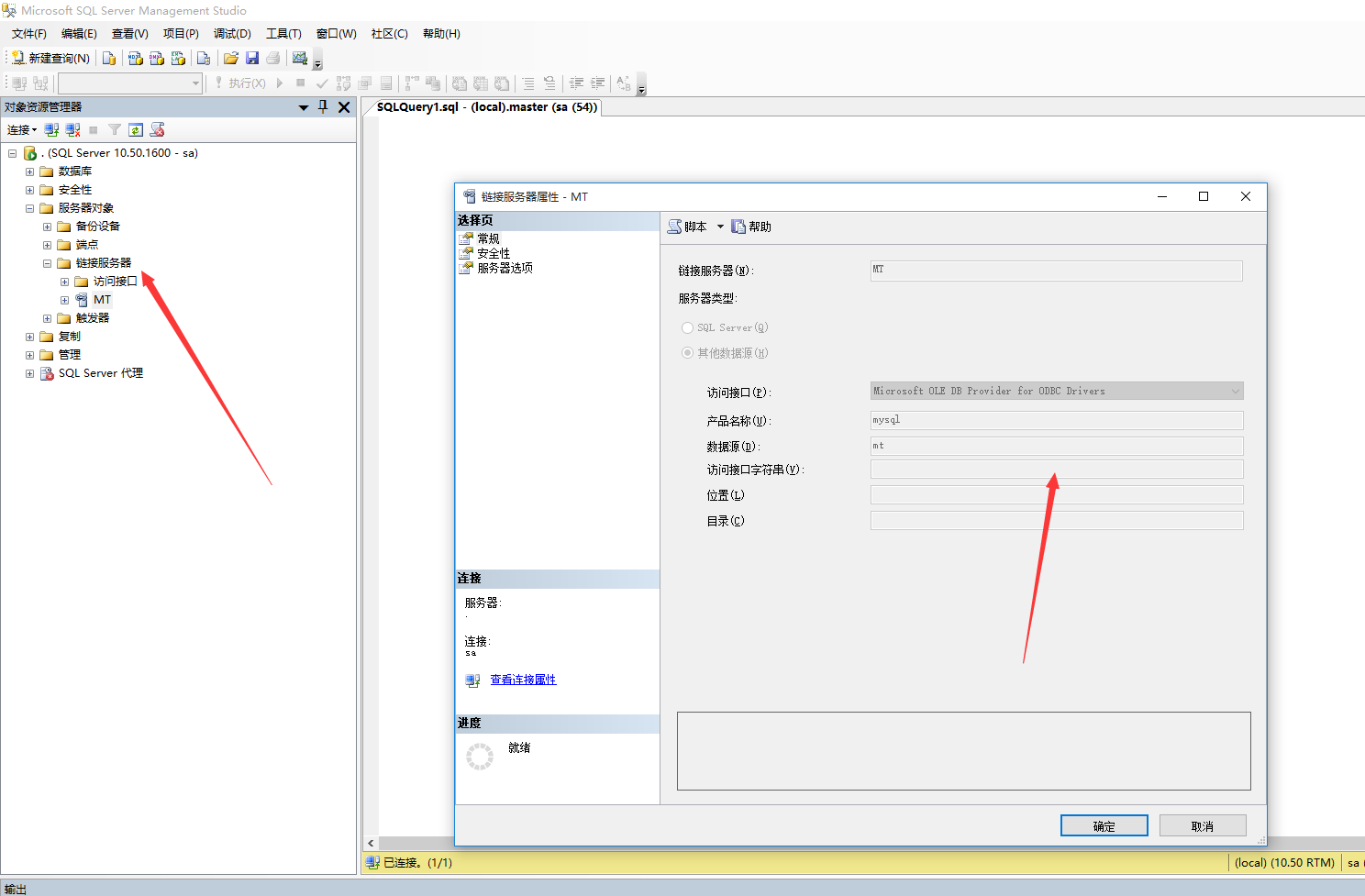The height and width of the screenshot is (896, 1365).
Task: Select the MT linked server in the tree
Action: [102, 300]
